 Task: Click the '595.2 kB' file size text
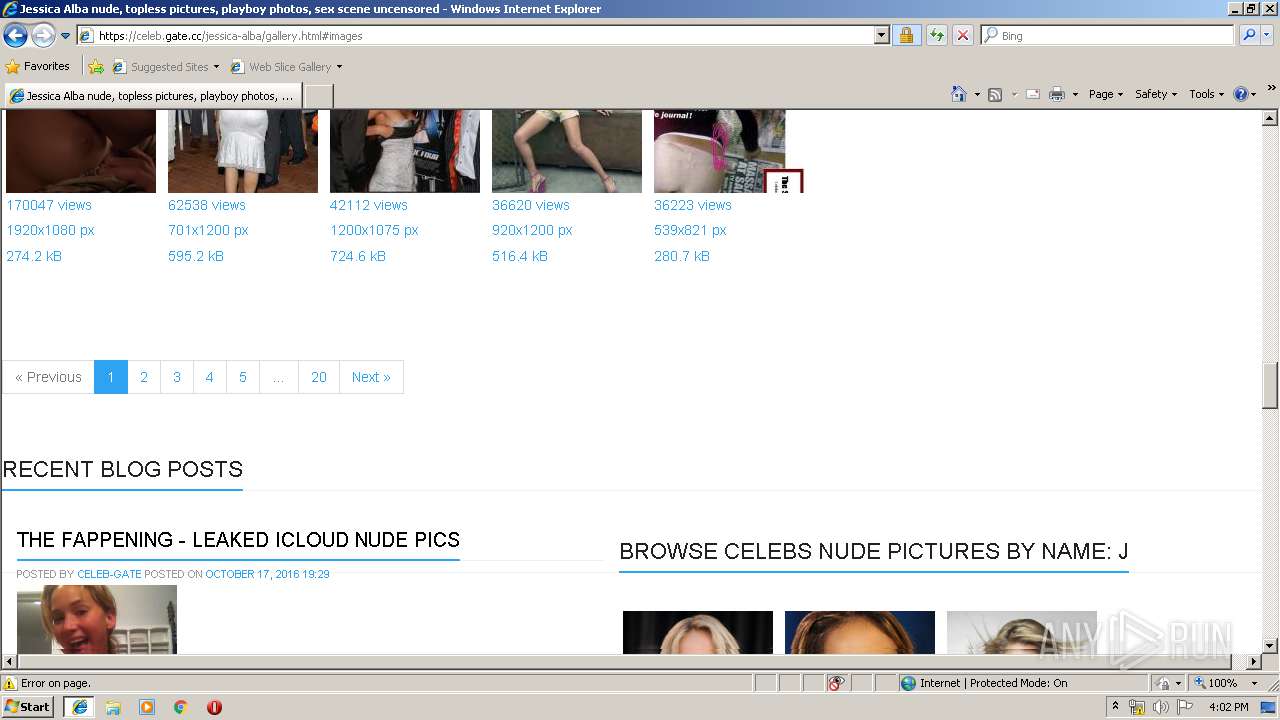tap(196, 256)
